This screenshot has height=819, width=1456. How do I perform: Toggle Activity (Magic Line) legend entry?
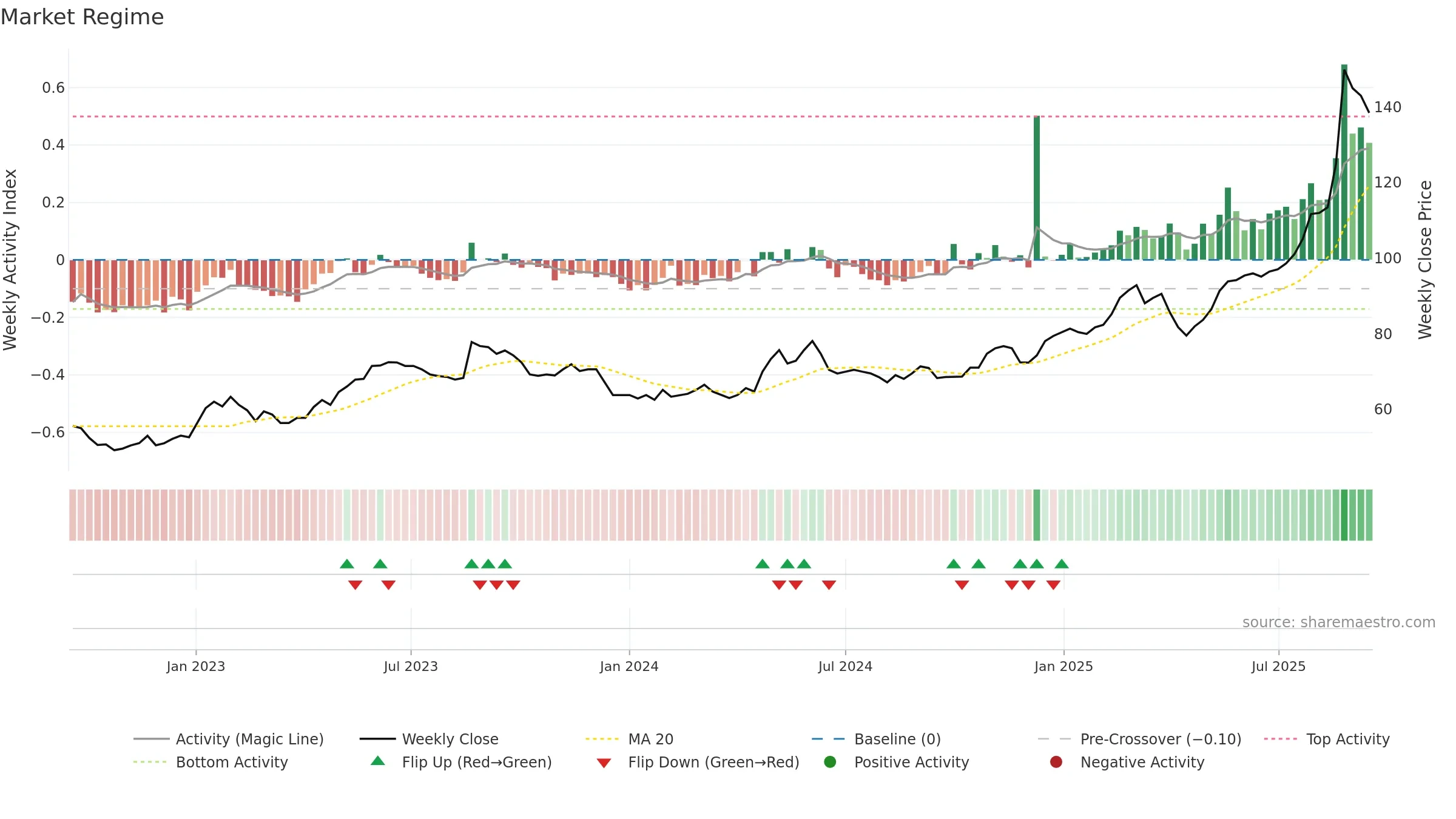[x=229, y=739]
